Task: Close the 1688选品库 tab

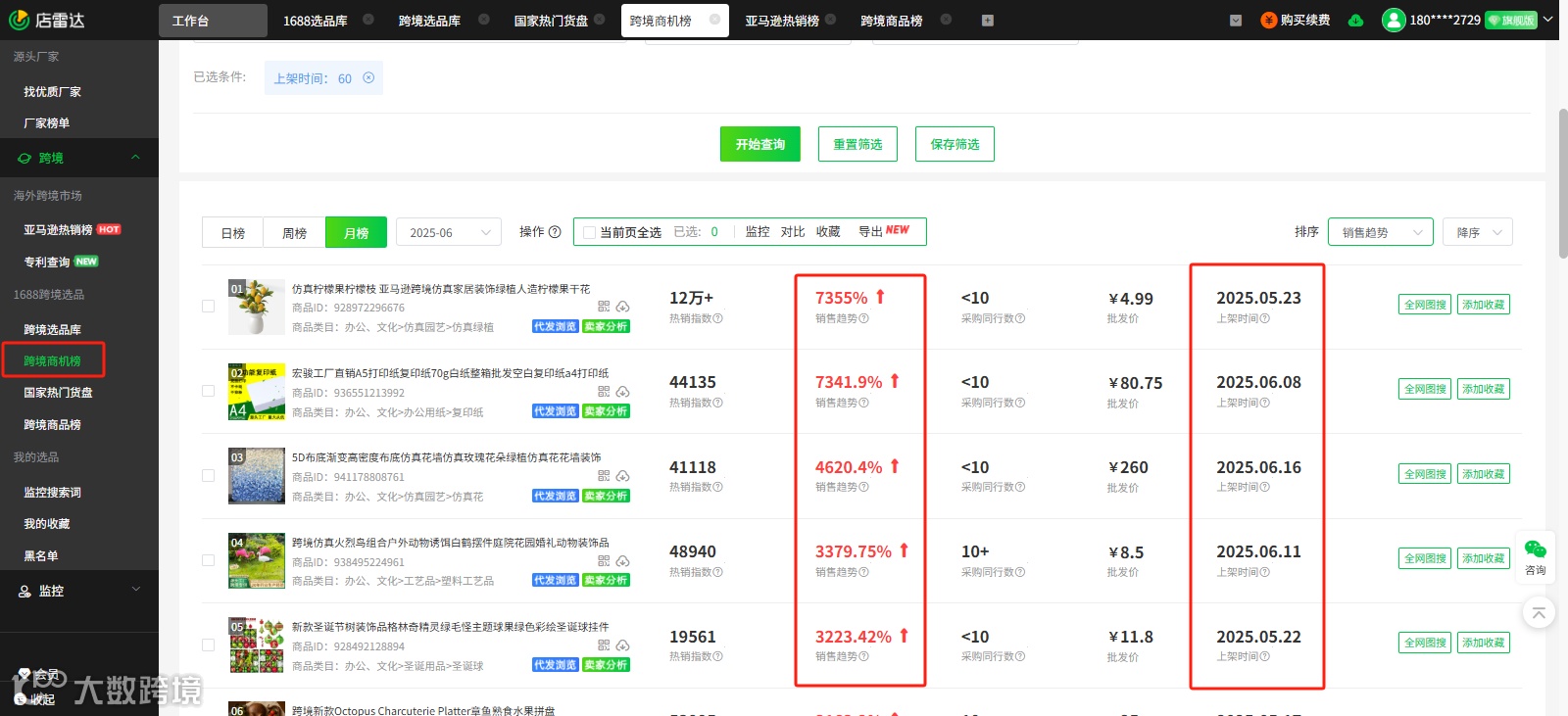Action: [x=367, y=19]
